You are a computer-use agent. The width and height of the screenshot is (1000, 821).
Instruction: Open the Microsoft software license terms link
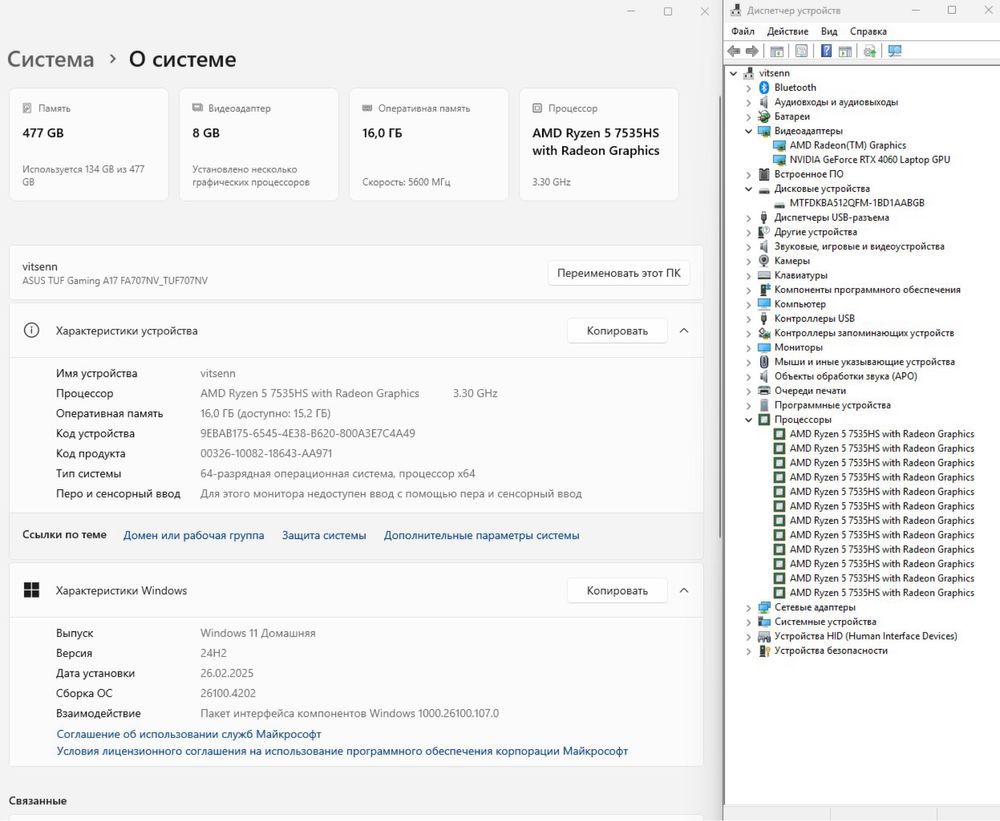click(342, 751)
